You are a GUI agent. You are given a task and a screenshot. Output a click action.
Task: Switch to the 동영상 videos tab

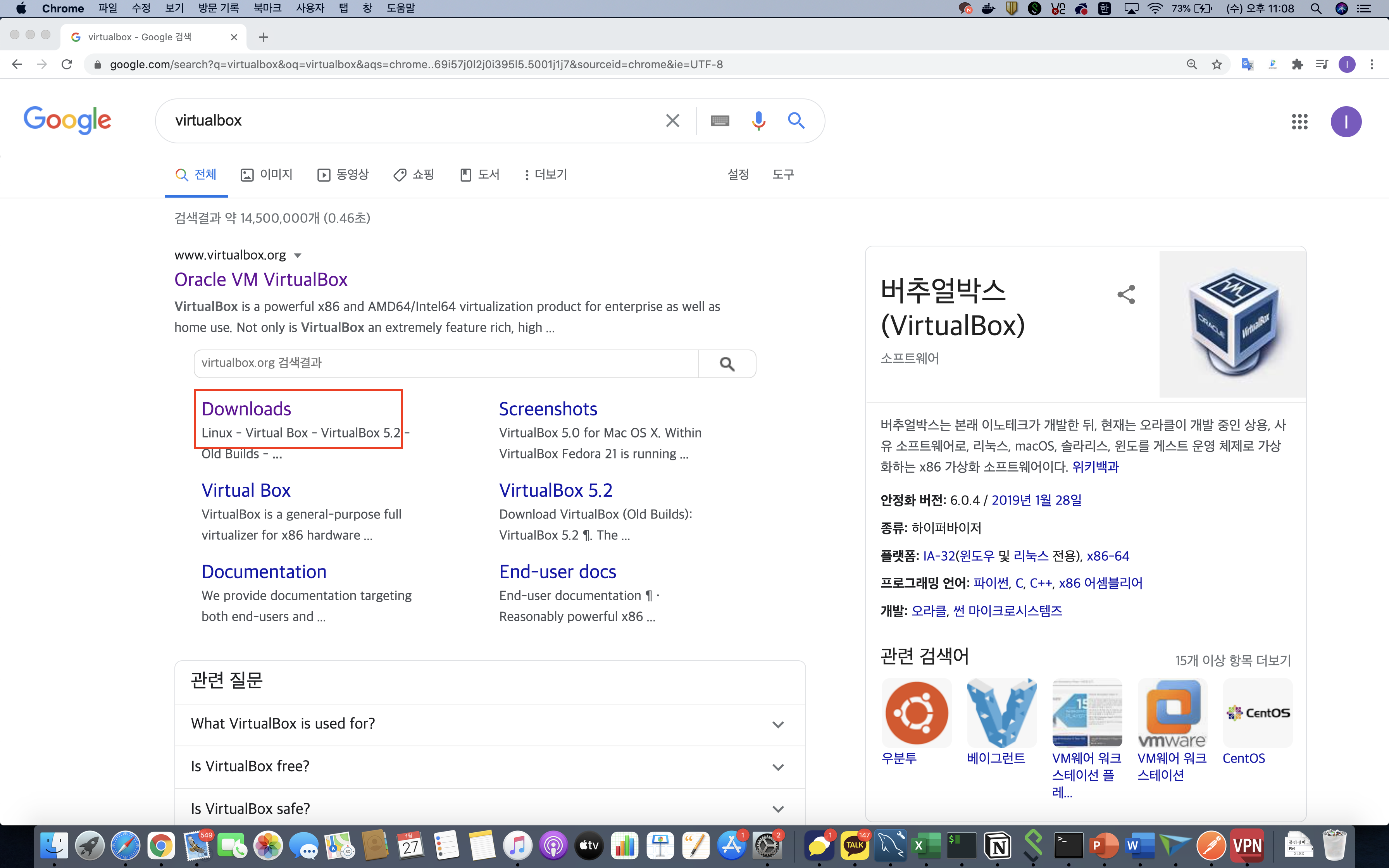[343, 174]
